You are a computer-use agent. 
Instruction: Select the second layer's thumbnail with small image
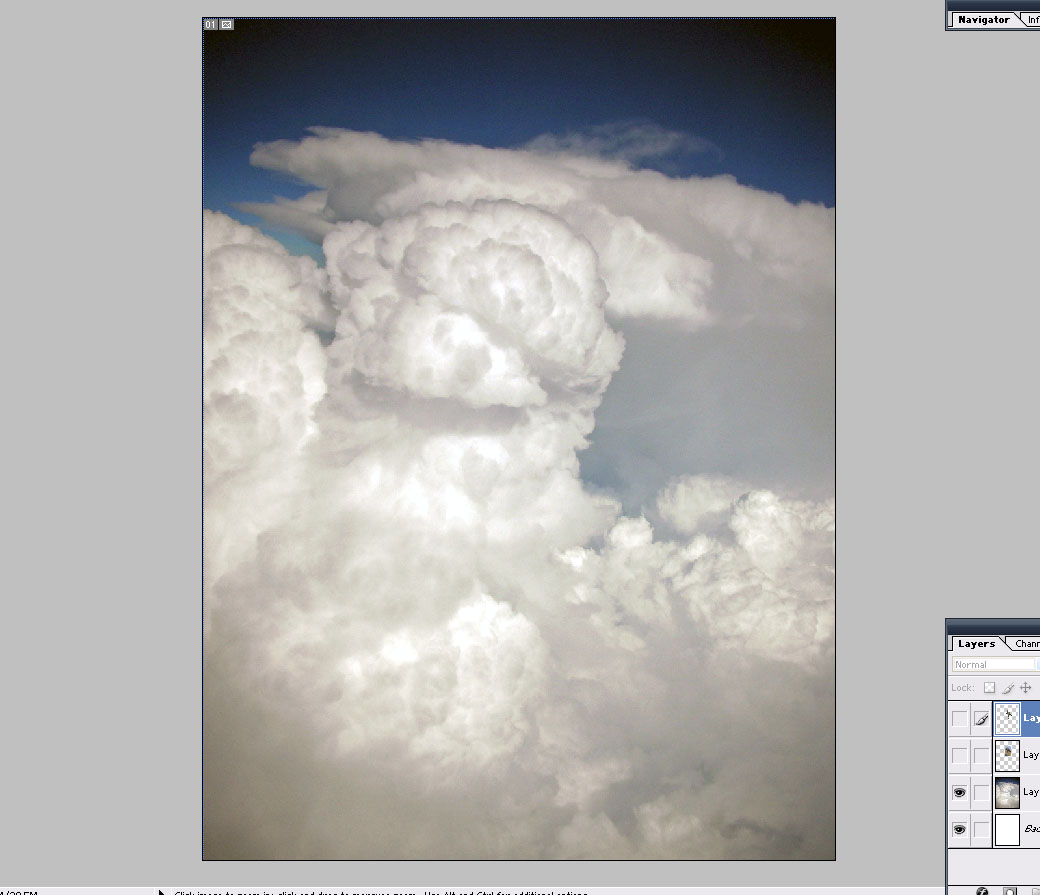point(1007,756)
